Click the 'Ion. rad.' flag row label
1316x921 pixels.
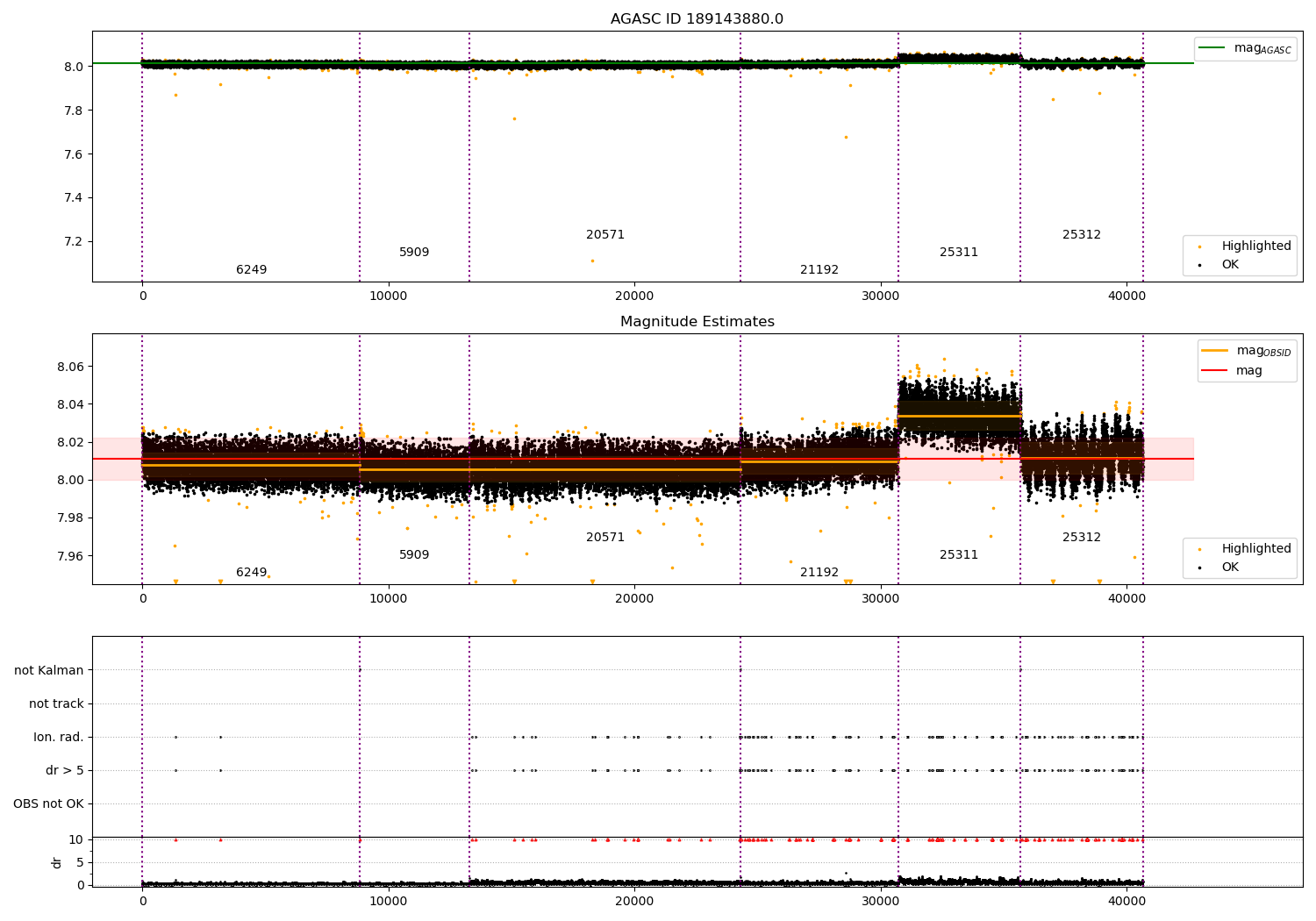(x=59, y=737)
